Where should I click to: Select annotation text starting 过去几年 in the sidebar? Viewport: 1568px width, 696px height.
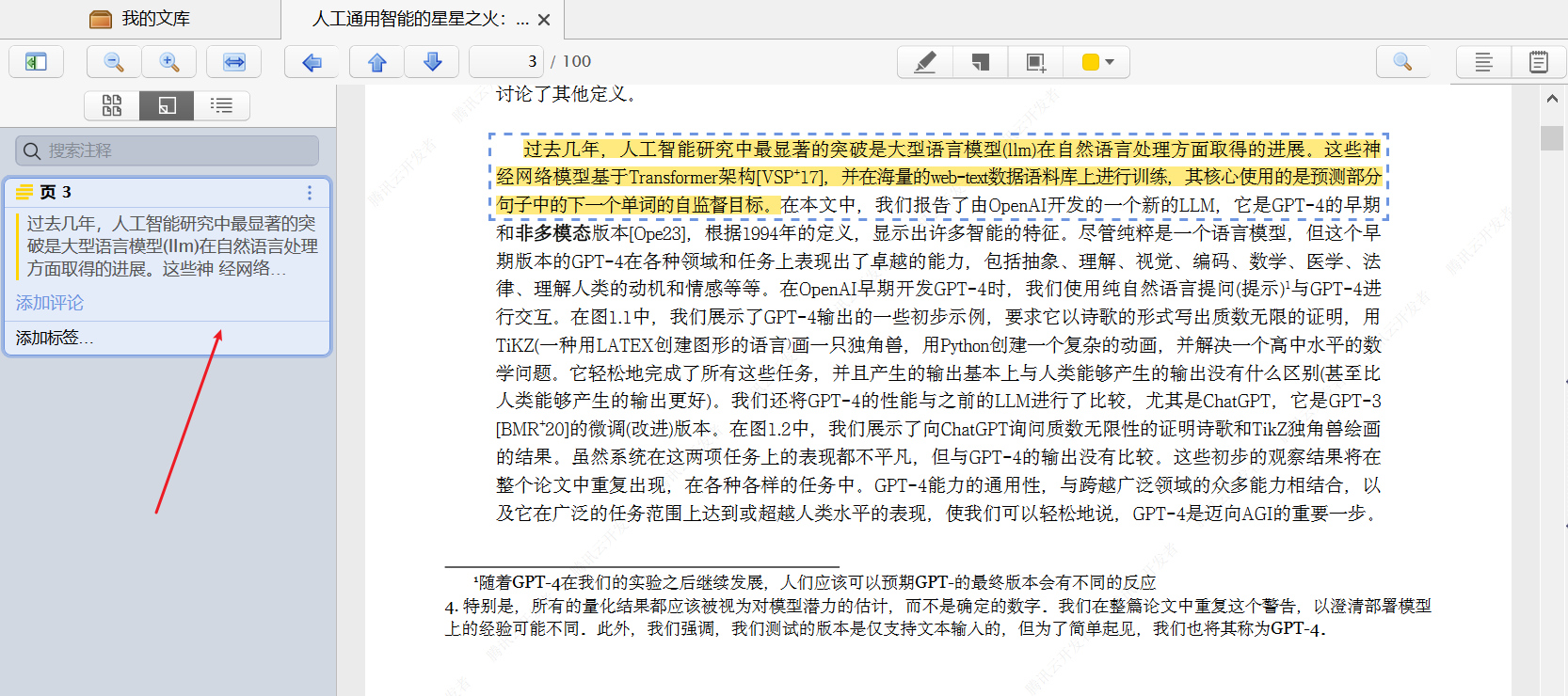(172, 245)
